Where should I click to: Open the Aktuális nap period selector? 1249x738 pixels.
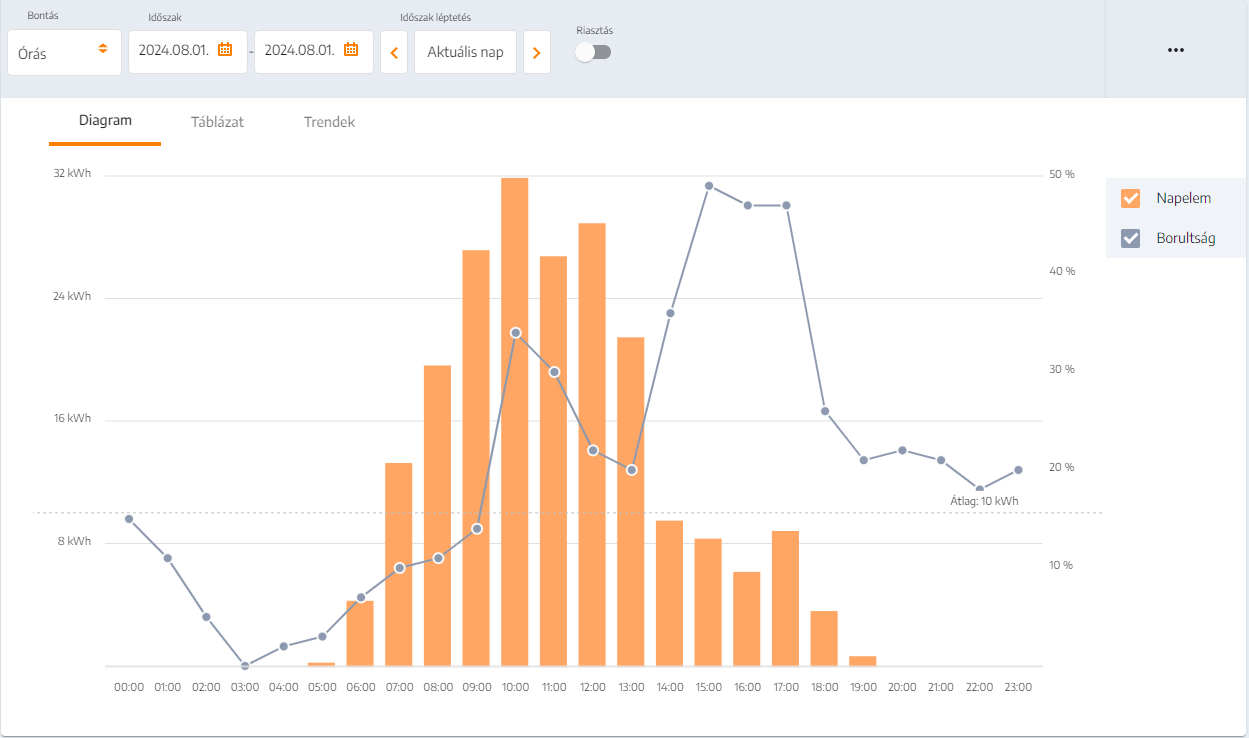[x=465, y=52]
